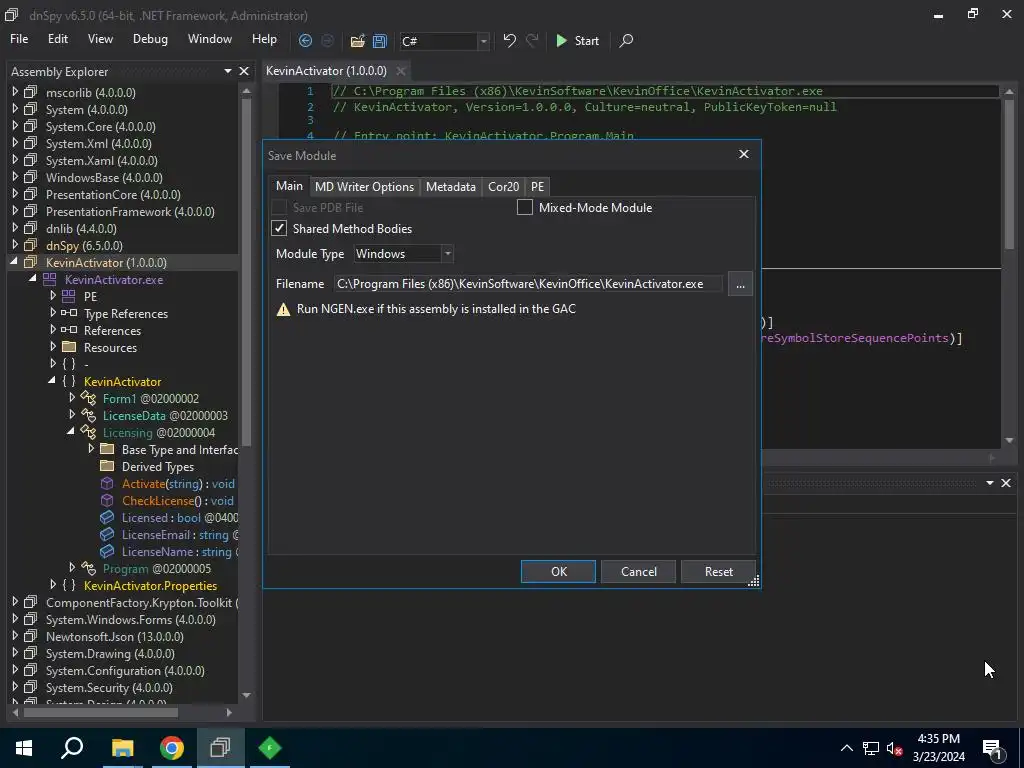Click the Type References node icon
This screenshot has height=768, width=1024.
pos(69,313)
